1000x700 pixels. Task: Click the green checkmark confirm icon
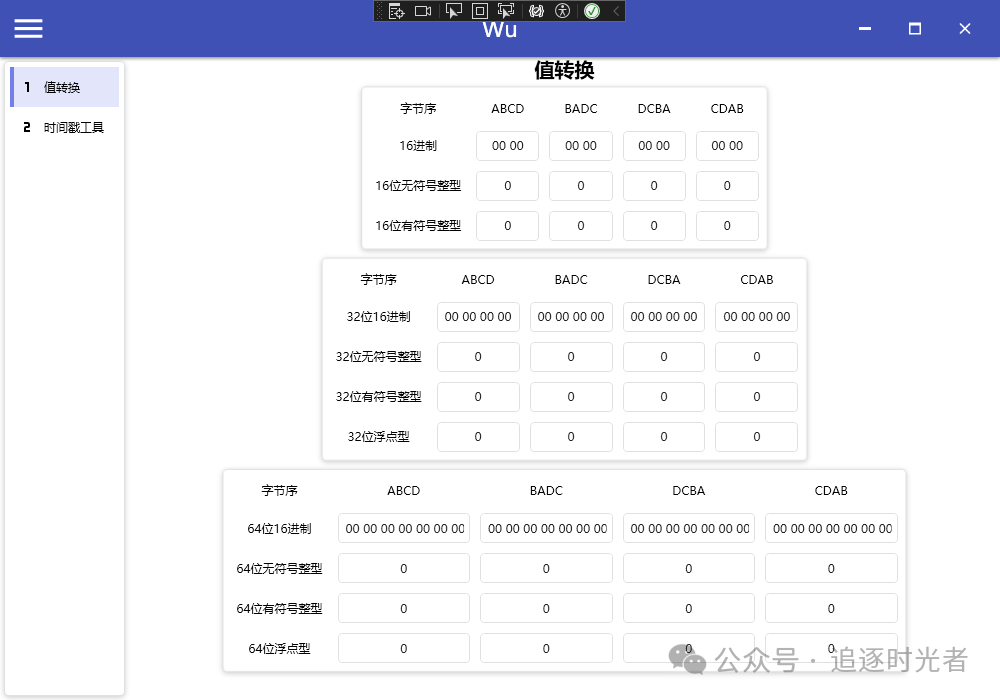pos(592,11)
